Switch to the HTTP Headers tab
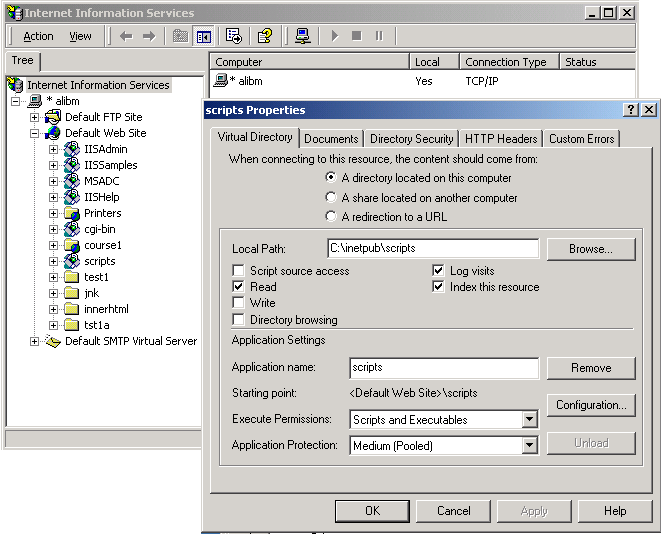661x534 pixels. click(501, 139)
